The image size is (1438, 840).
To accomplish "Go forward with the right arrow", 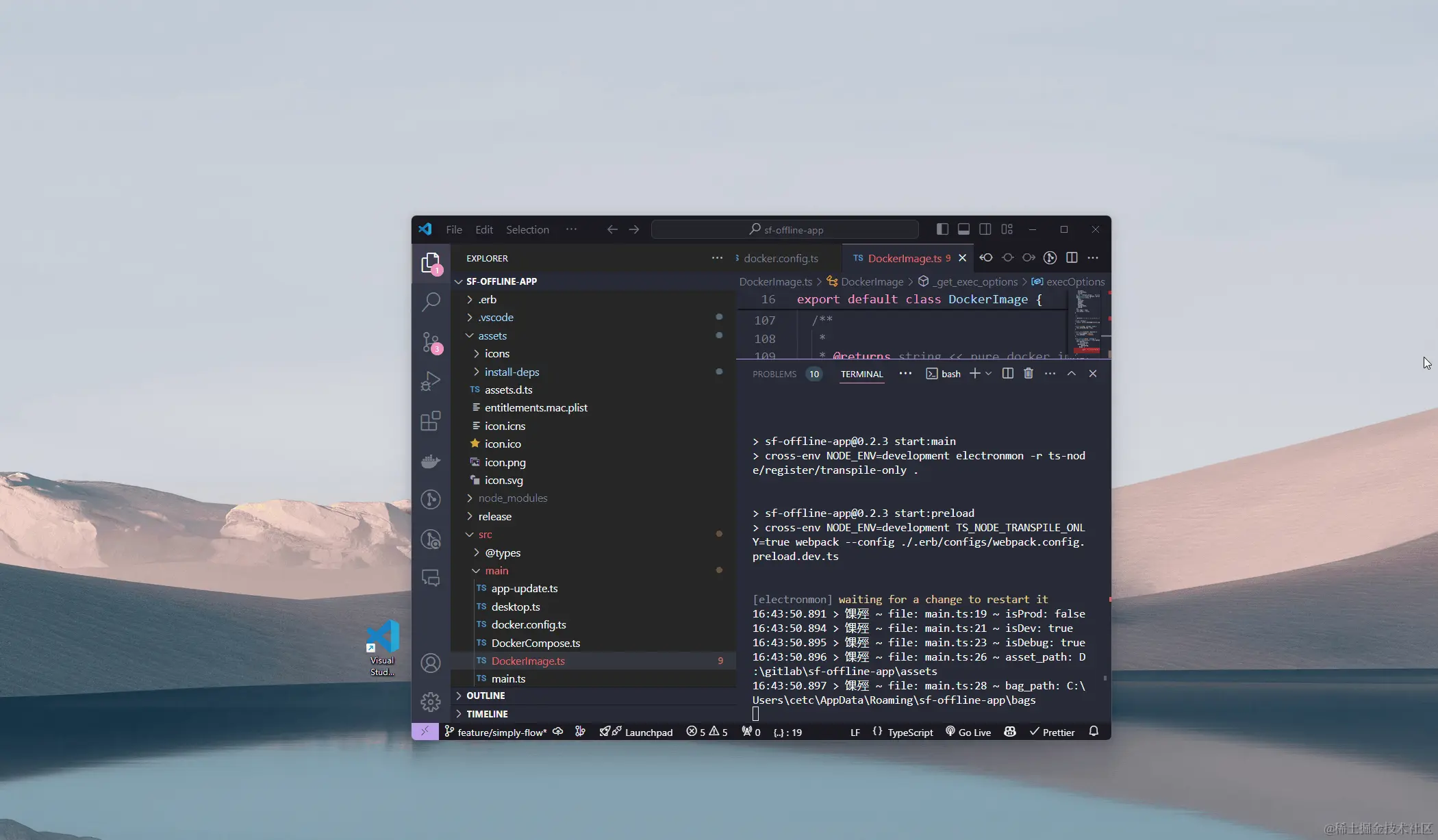I will pyautogui.click(x=634, y=229).
